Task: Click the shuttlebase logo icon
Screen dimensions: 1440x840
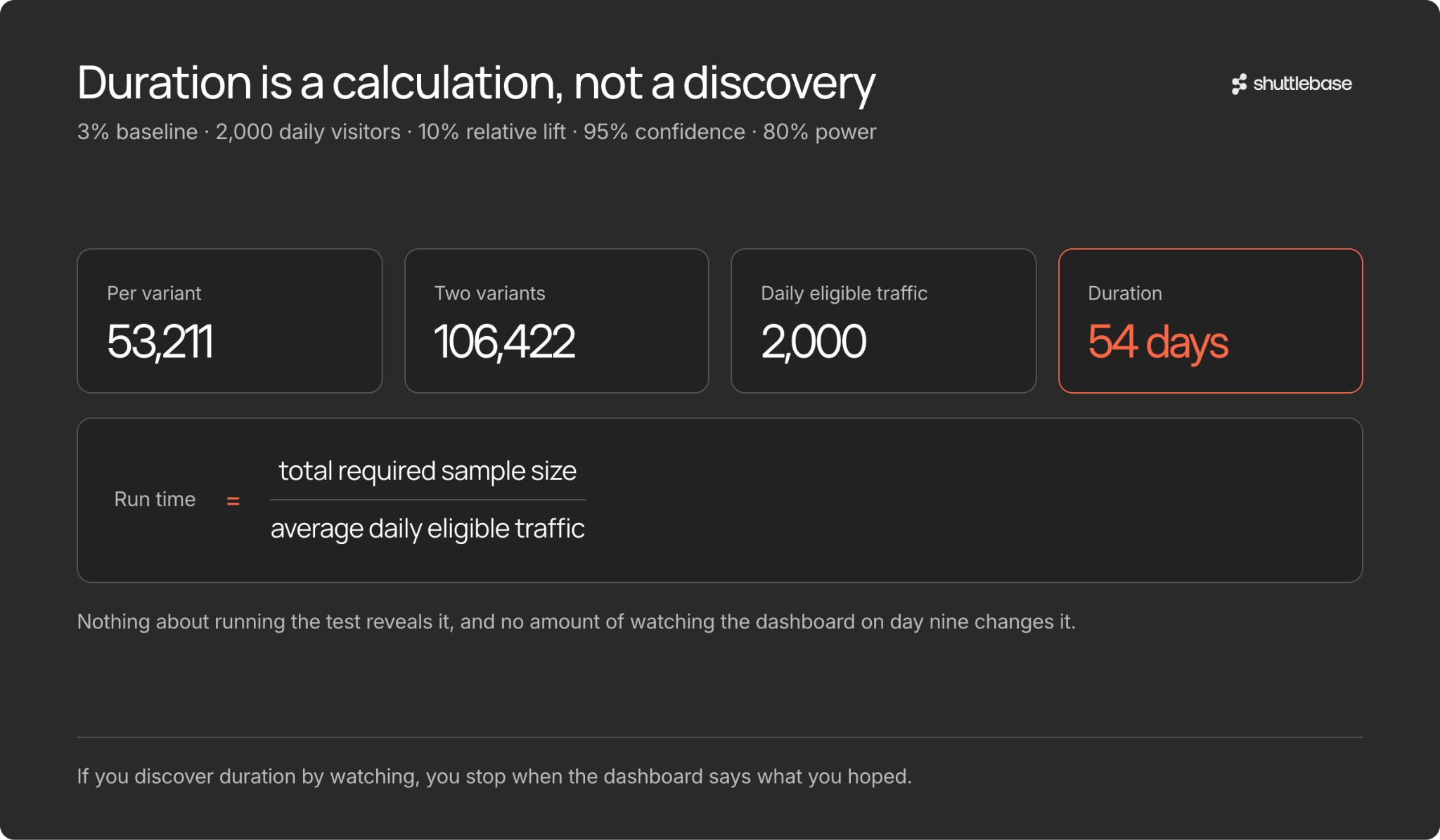Action: [1239, 84]
